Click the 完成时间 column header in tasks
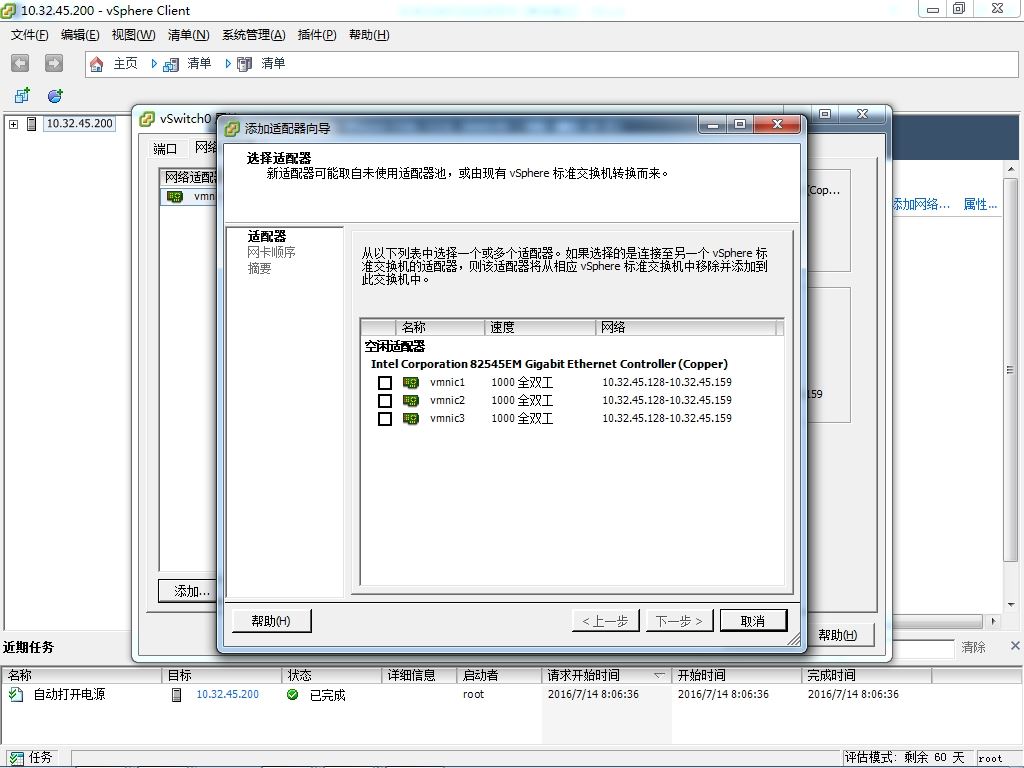The image size is (1024, 768). pyautogui.click(x=866, y=675)
